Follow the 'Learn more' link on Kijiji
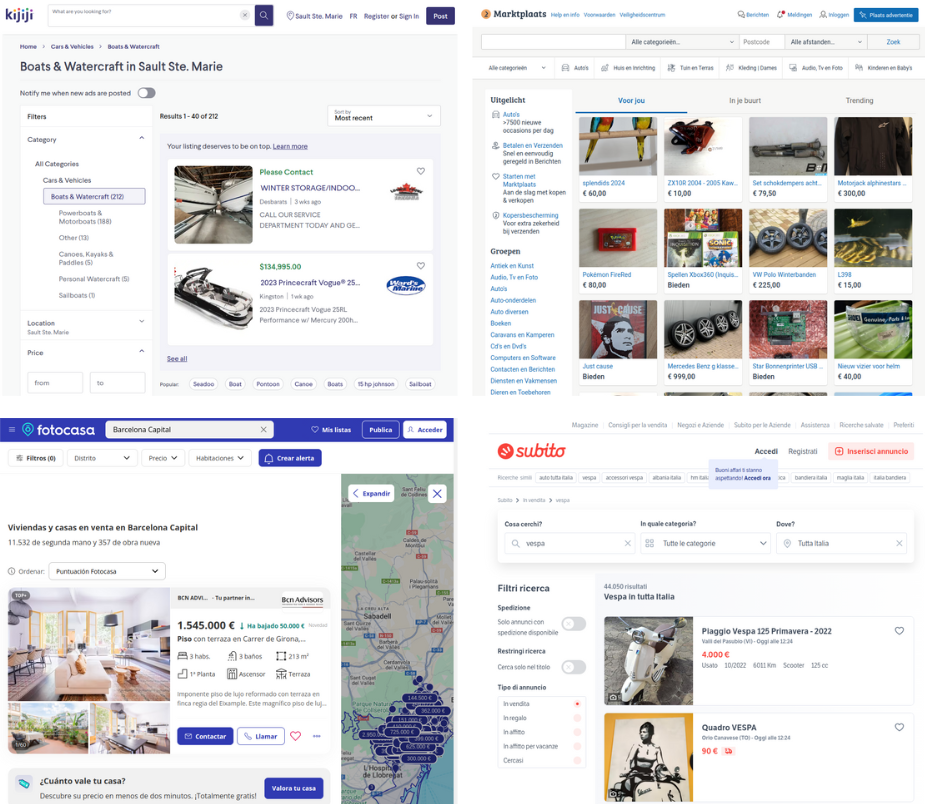Image resolution: width=925 pixels, height=804 pixels. coord(290,146)
